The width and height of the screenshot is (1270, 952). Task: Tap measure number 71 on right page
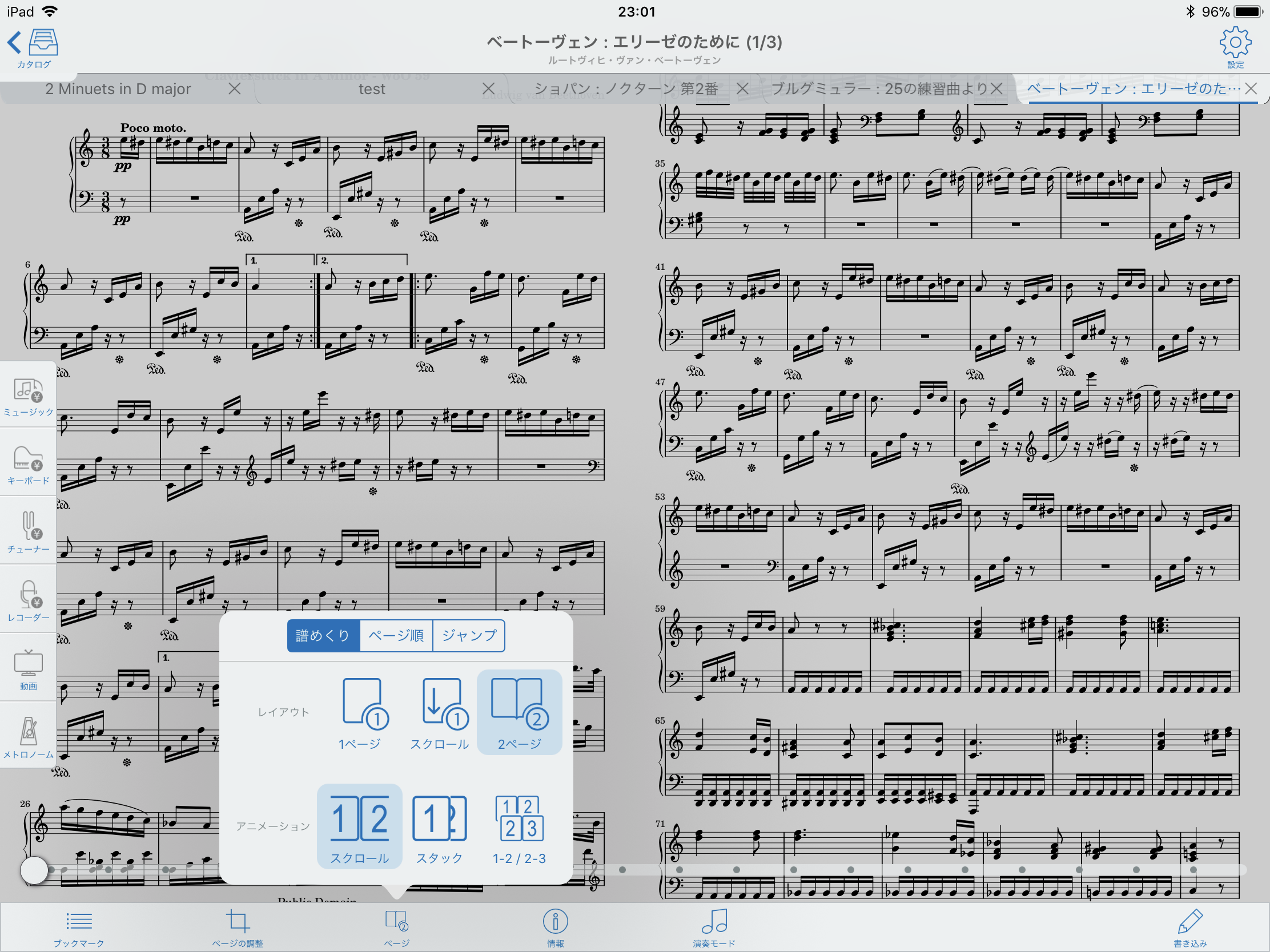tap(660, 824)
